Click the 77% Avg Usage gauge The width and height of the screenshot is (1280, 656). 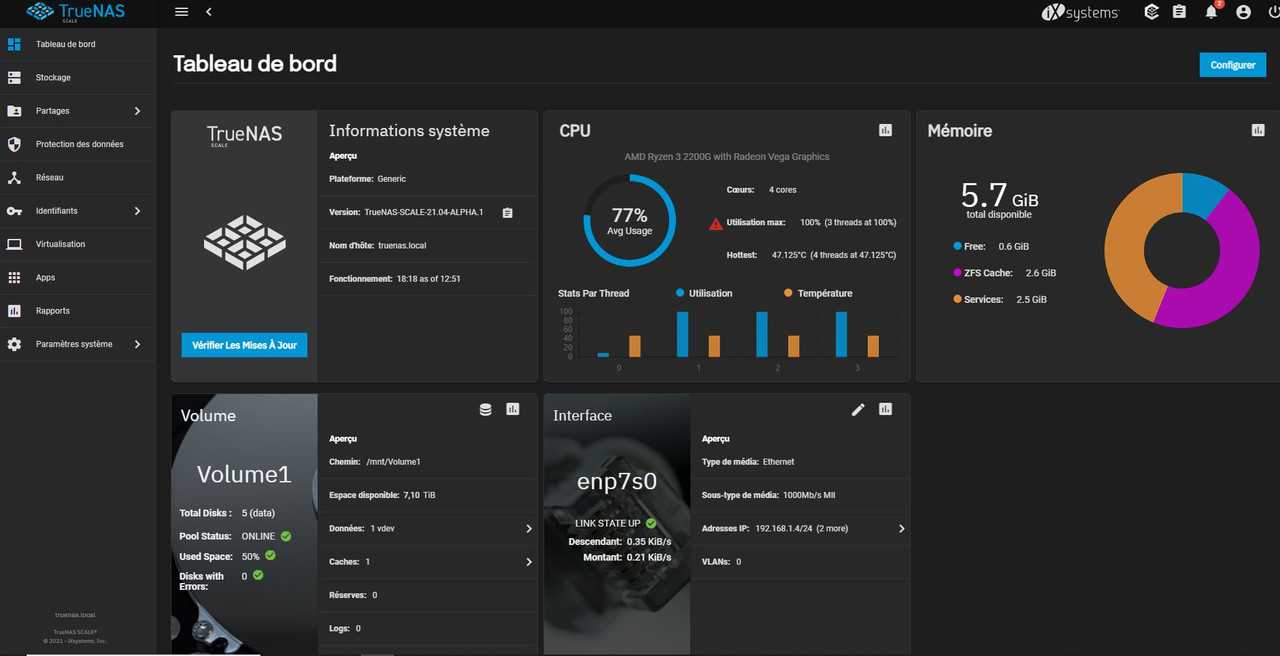[630, 221]
